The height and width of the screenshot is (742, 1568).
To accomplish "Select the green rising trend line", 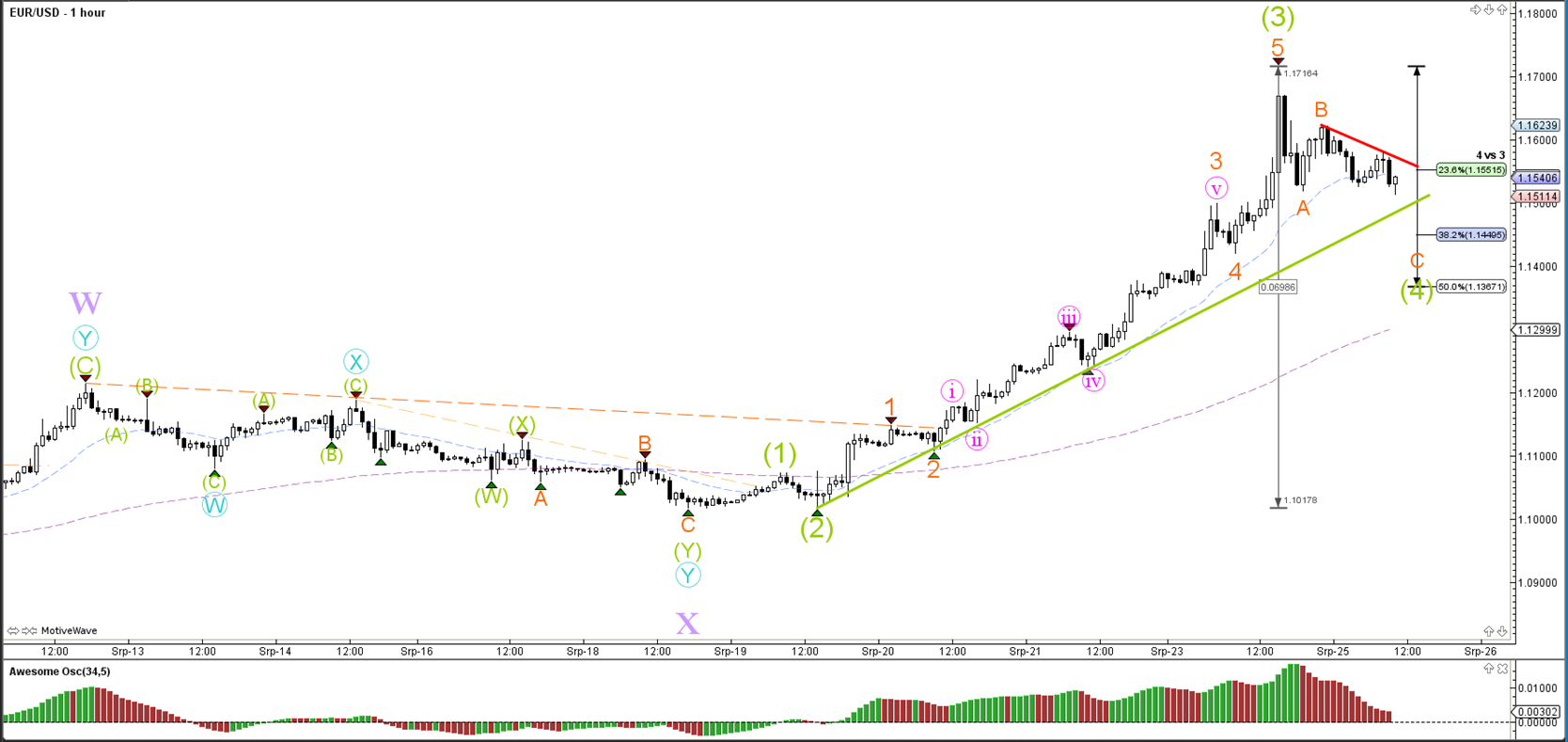I will (x=1123, y=352).
